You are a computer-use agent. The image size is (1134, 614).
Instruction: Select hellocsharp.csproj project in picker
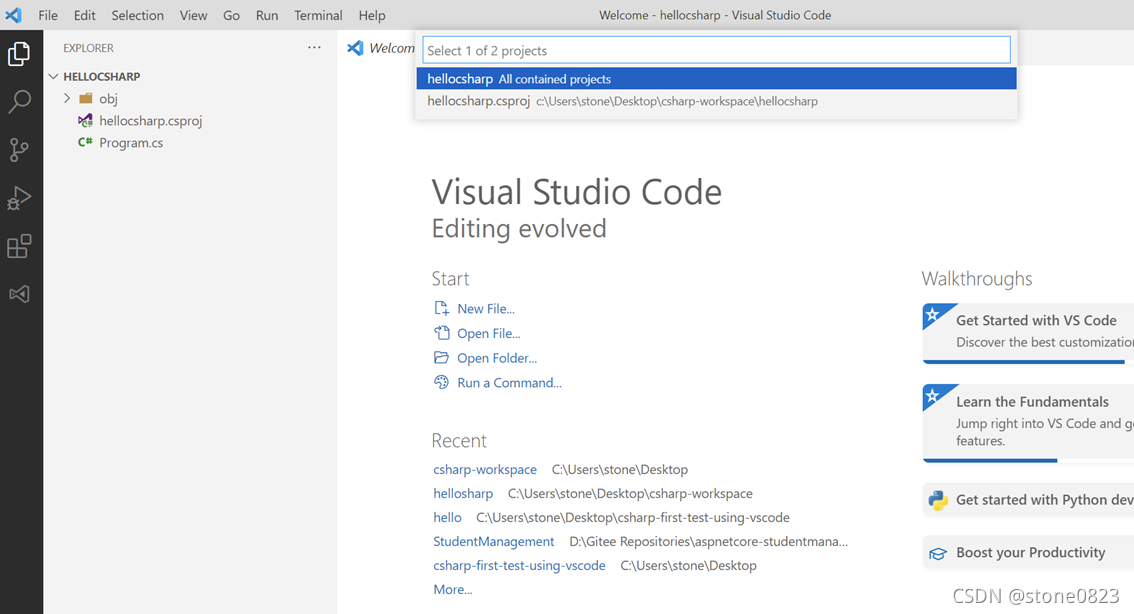coord(716,101)
